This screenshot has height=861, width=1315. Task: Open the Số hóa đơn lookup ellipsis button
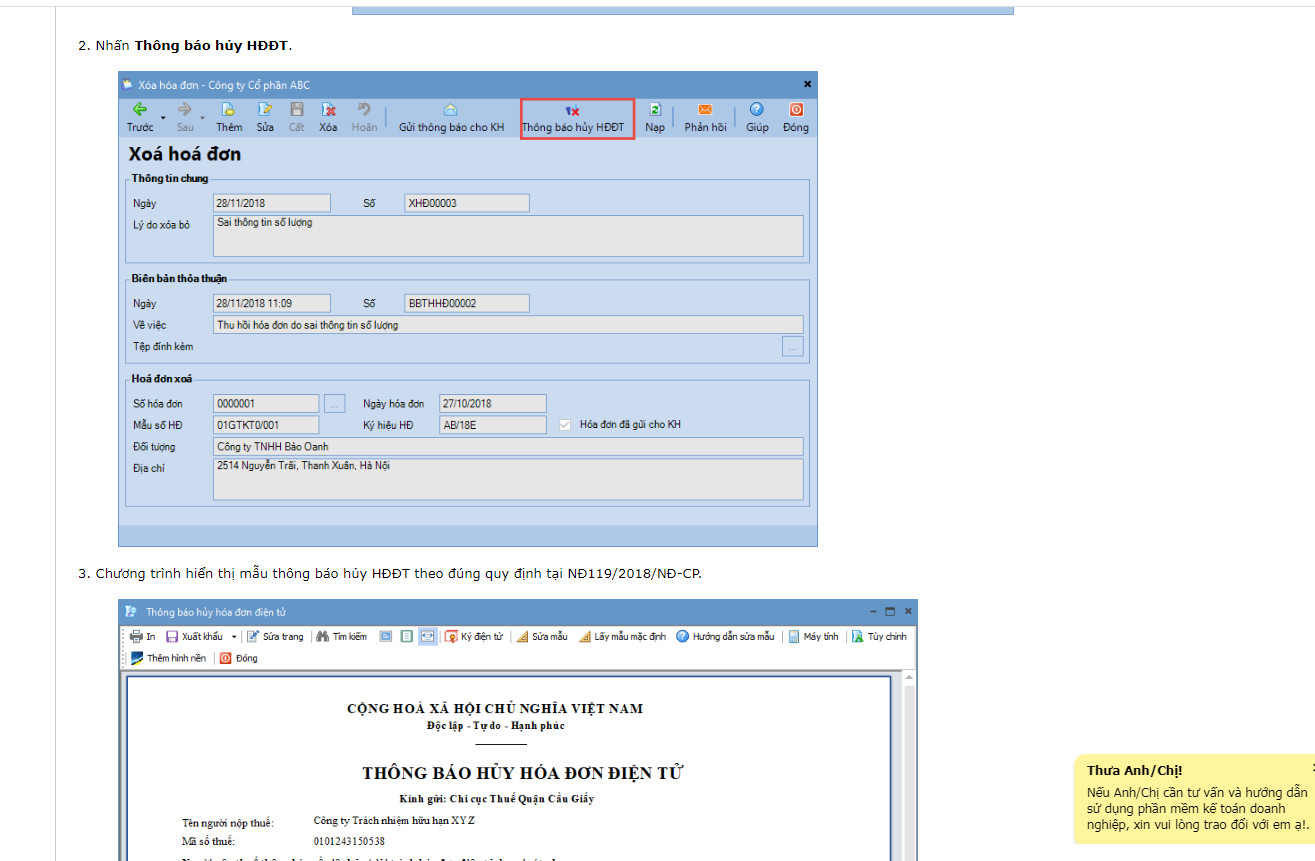(x=334, y=404)
